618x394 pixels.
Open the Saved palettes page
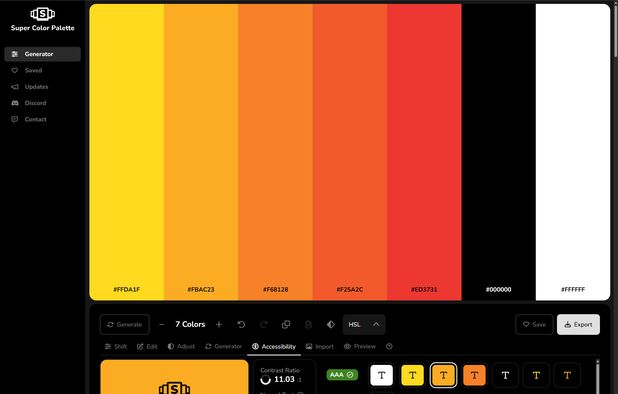tap(43, 71)
